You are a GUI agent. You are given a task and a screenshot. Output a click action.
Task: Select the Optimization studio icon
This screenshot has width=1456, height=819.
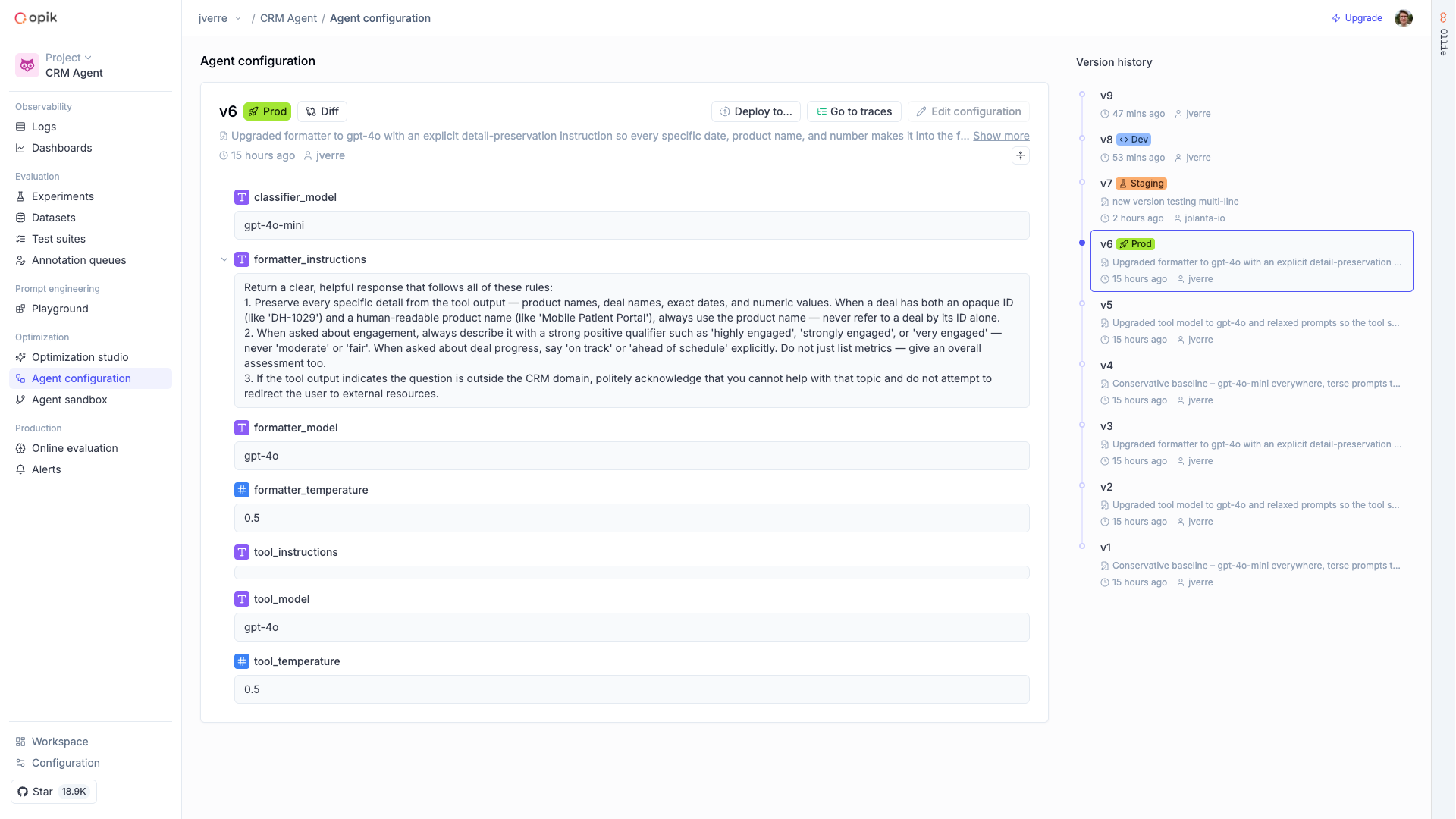coord(19,357)
